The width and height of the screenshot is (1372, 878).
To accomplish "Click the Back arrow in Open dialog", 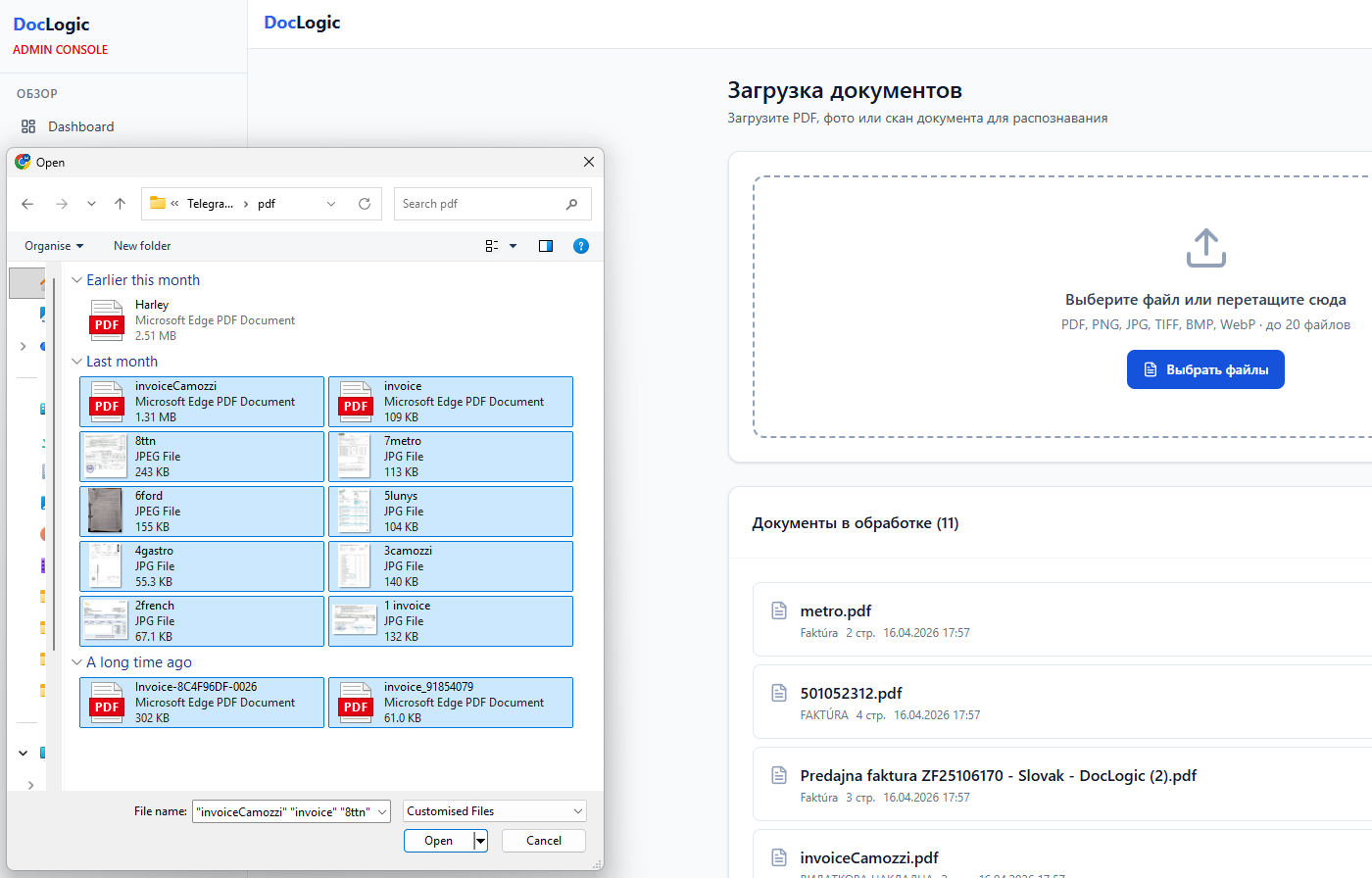I will pyautogui.click(x=27, y=204).
